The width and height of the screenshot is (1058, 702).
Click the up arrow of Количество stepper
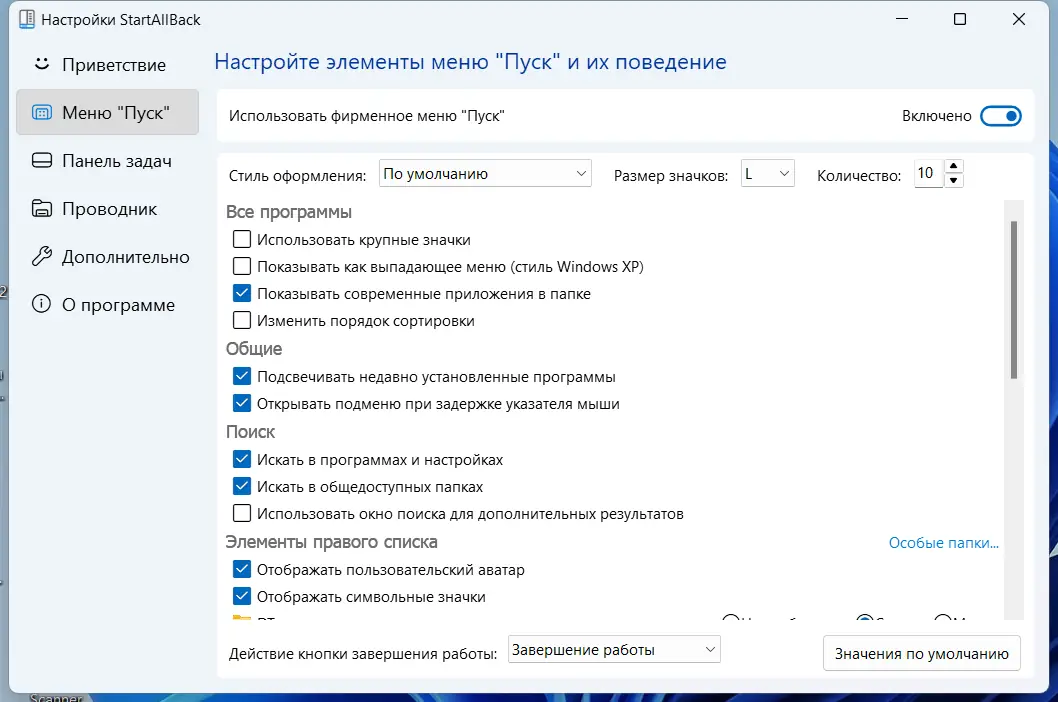click(955, 166)
